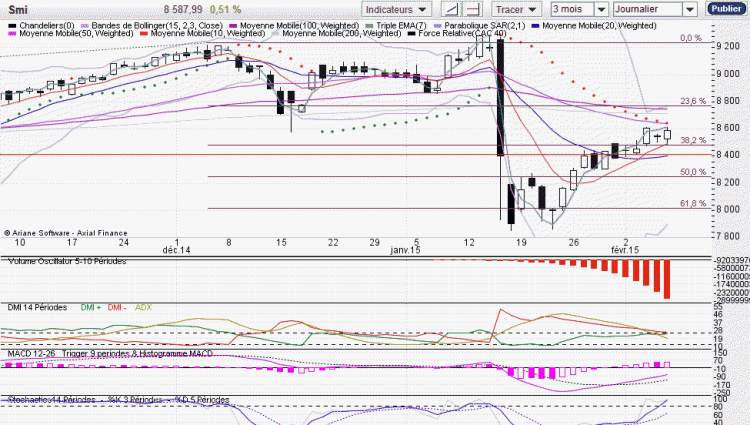
Task: Select the horizontal line drawing tool
Action: click(473, 9)
